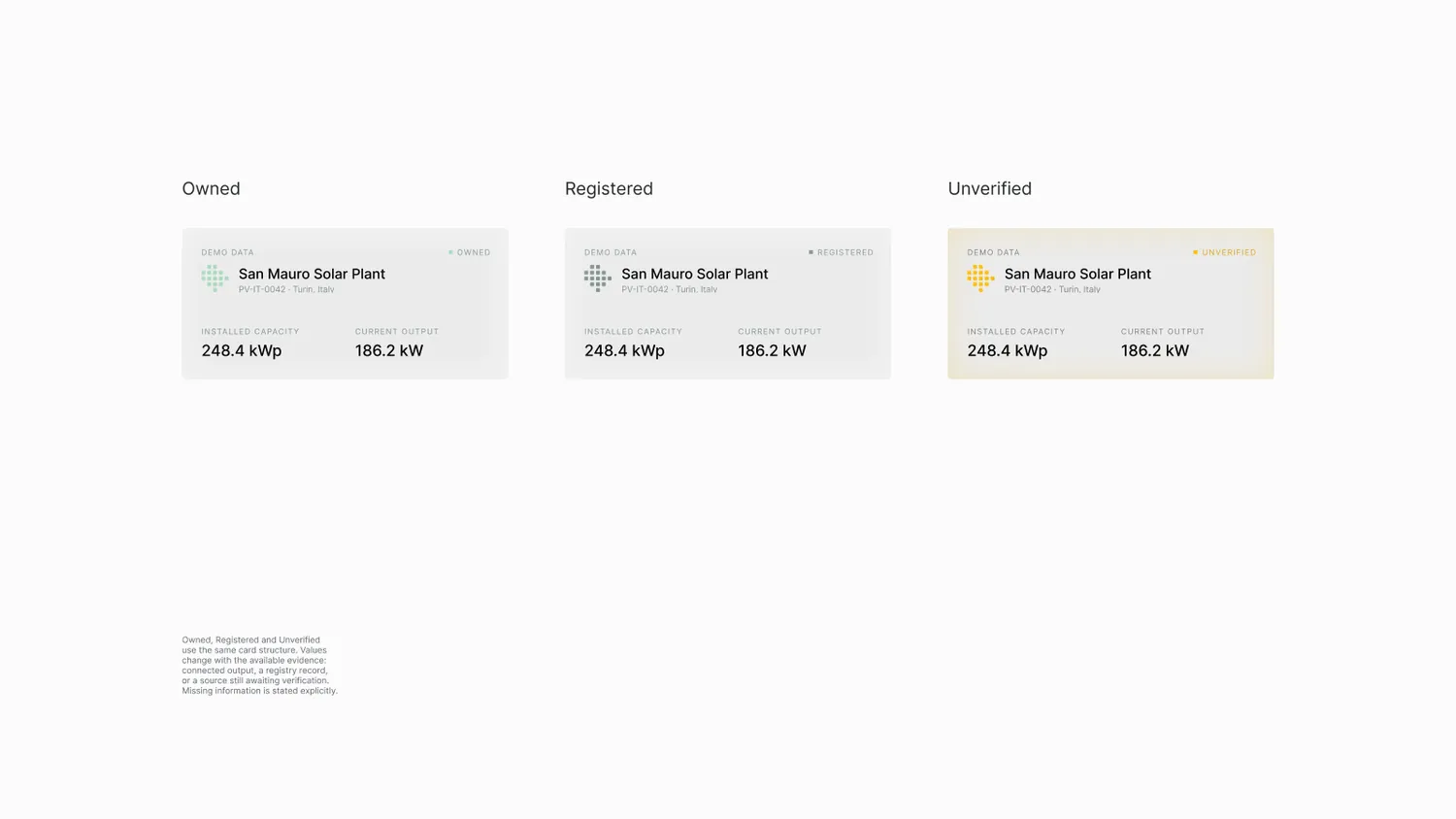
Task: Click '248.4 kWp' value in the Owned card
Action: coord(242,350)
